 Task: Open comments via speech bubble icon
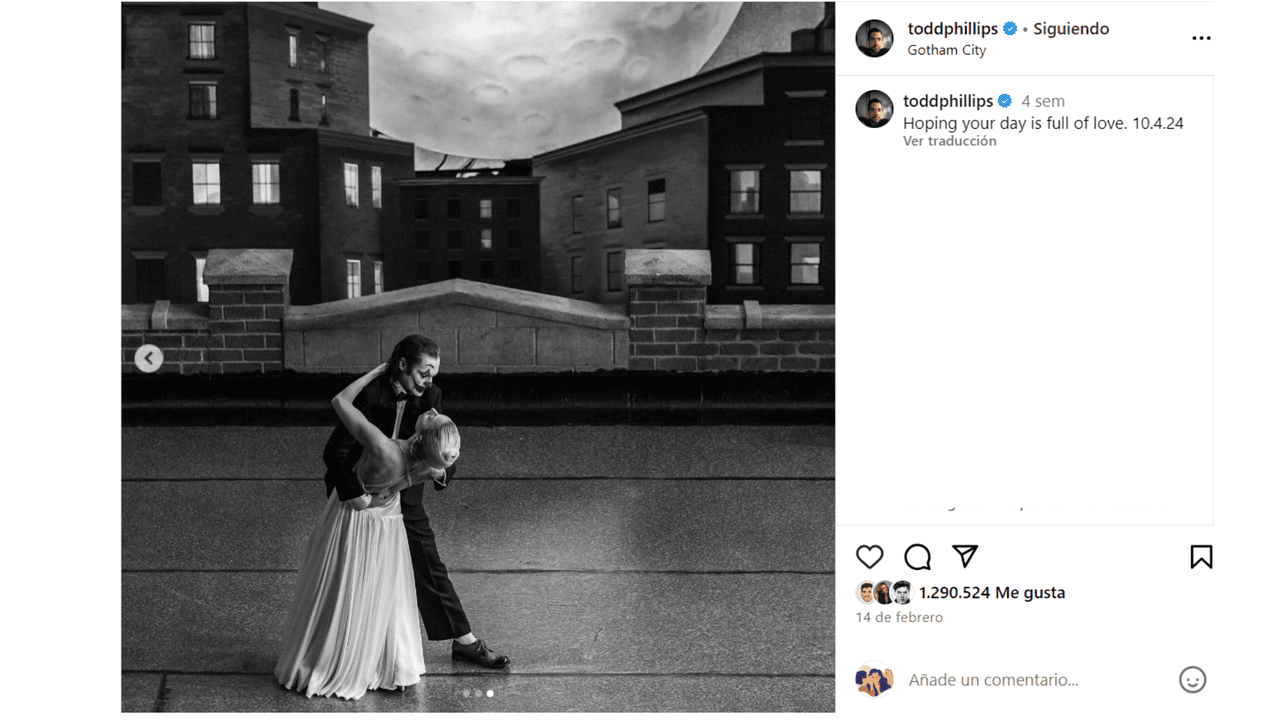click(x=917, y=557)
